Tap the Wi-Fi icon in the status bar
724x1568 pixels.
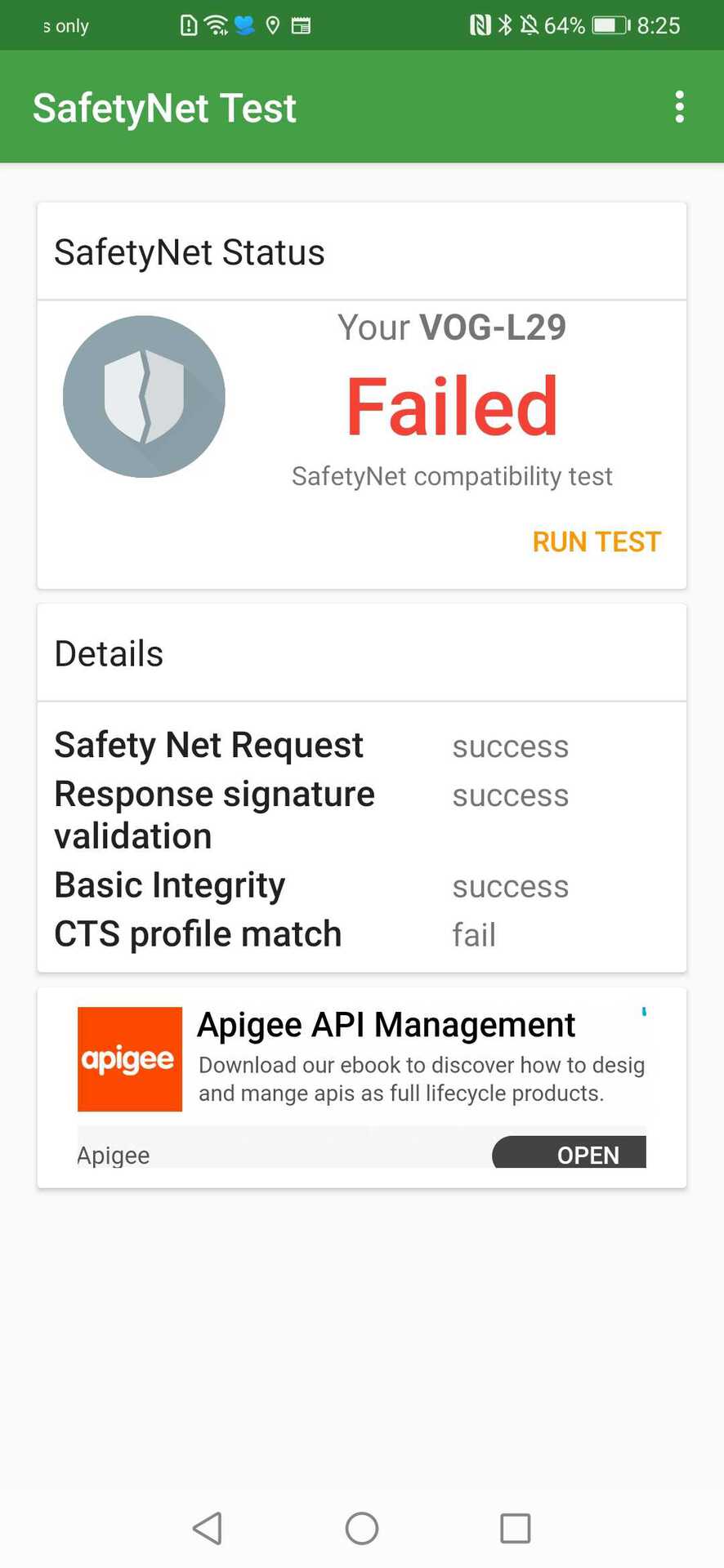[x=216, y=25]
